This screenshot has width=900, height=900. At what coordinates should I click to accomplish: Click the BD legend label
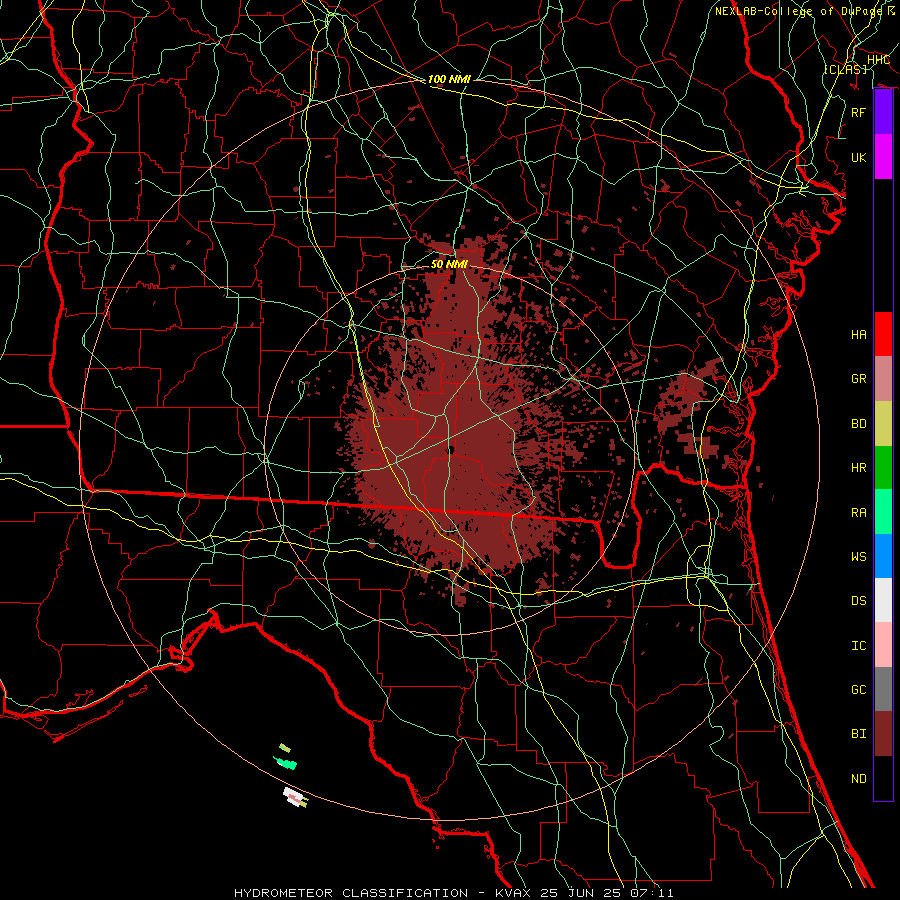pos(858,424)
